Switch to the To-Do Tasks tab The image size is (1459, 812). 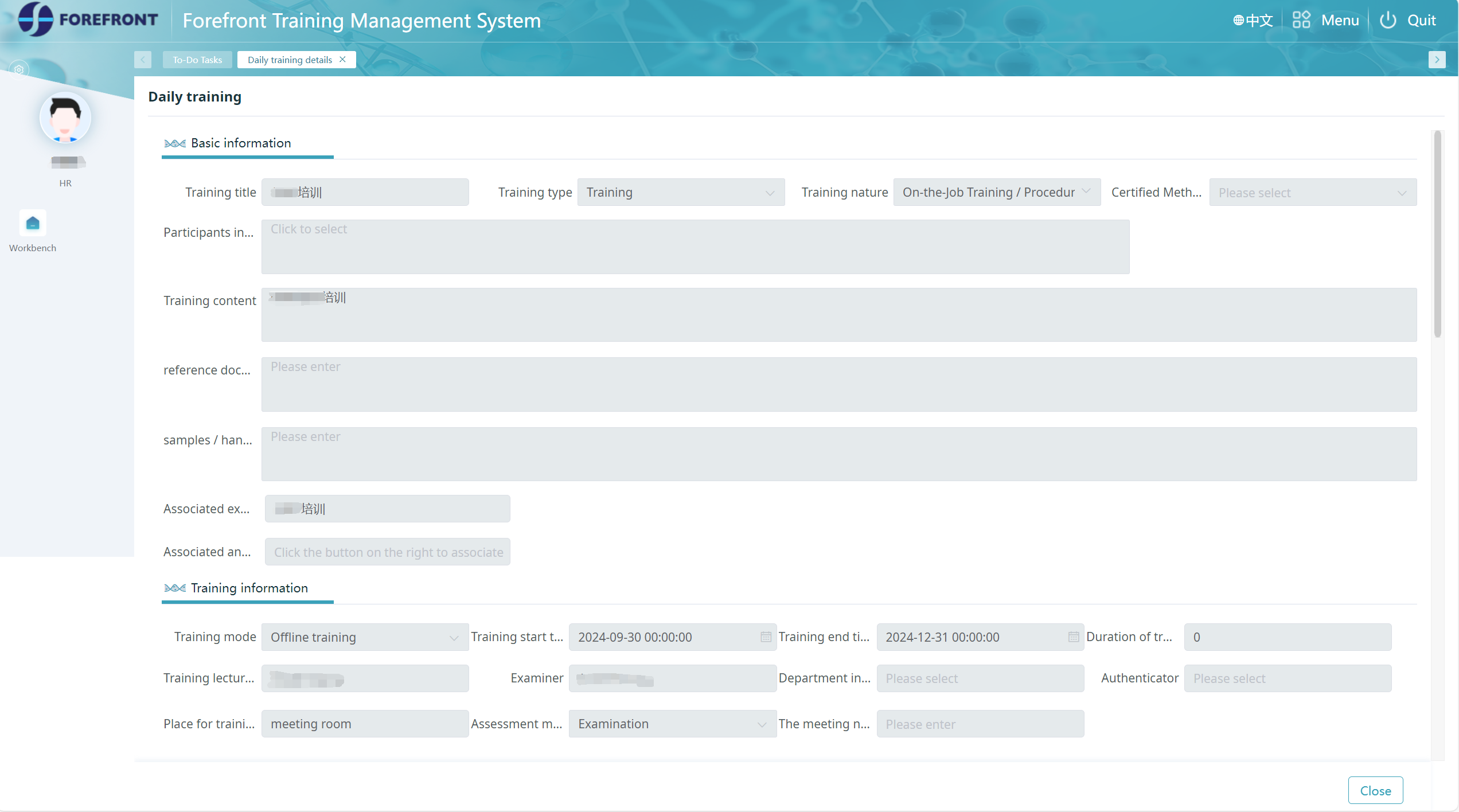pos(197,60)
